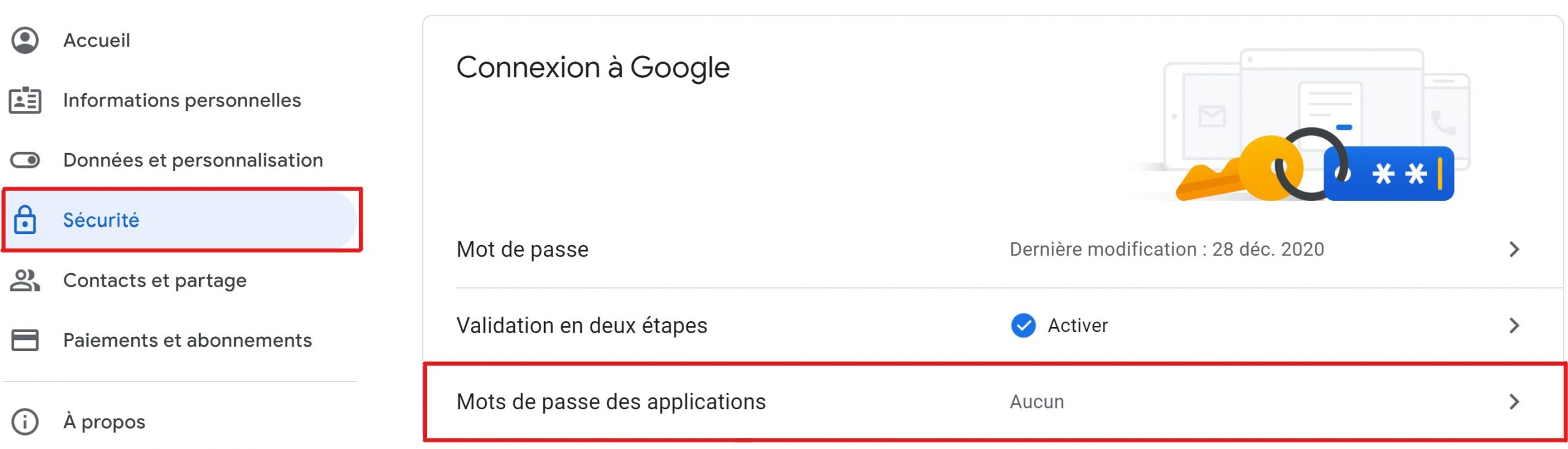Open Données et personnalisation section
Image resolution: width=1568 pixels, height=449 pixels.
pyautogui.click(x=193, y=160)
